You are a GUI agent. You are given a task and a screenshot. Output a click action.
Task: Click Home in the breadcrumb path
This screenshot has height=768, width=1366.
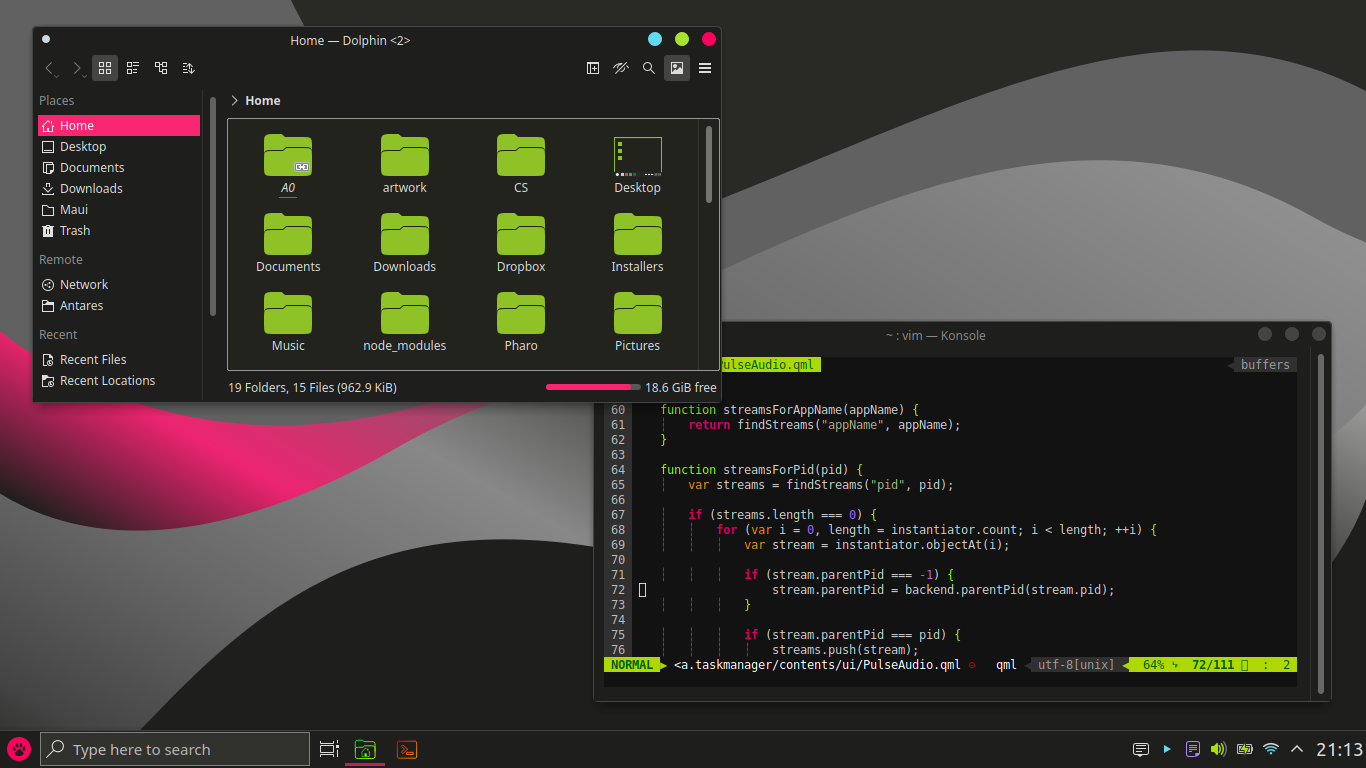263,101
